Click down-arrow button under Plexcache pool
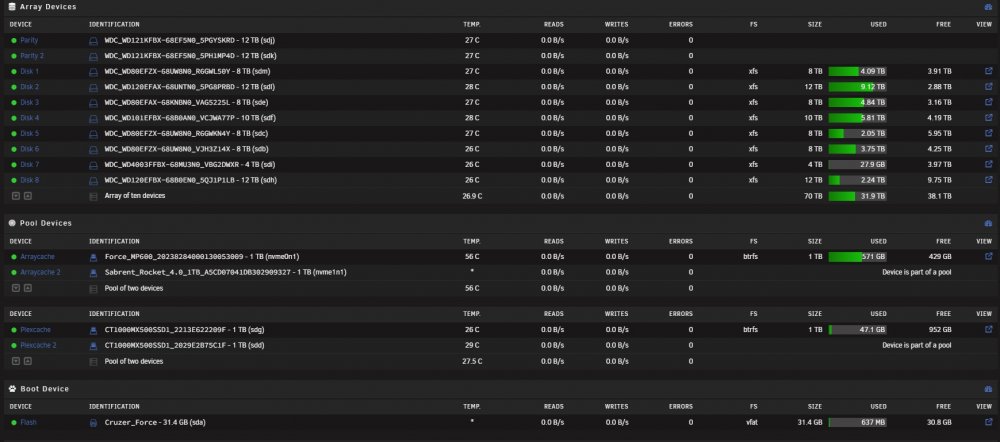Screen dimensions: 1000x442 tap(16, 361)
